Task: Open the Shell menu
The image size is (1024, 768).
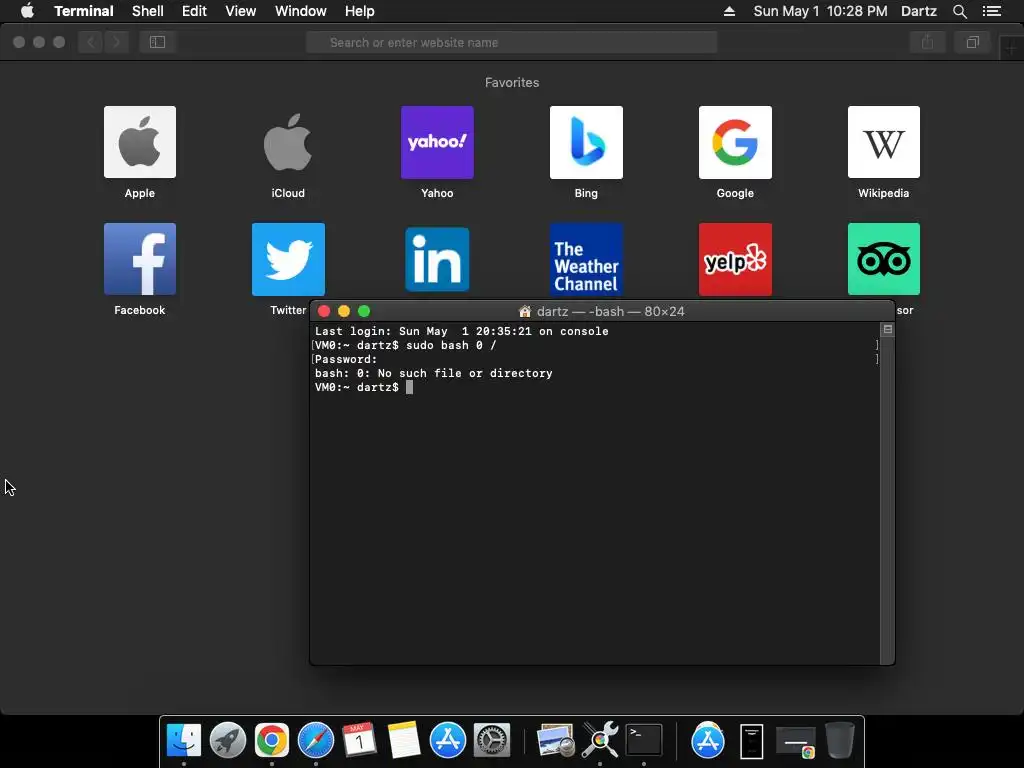Action: point(148,11)
